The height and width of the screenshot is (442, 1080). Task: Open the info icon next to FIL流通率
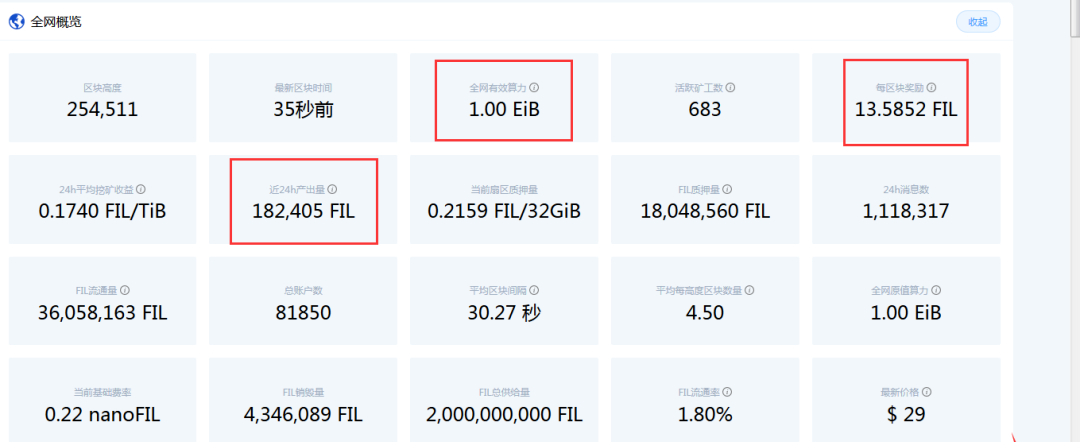coord(727,392)
